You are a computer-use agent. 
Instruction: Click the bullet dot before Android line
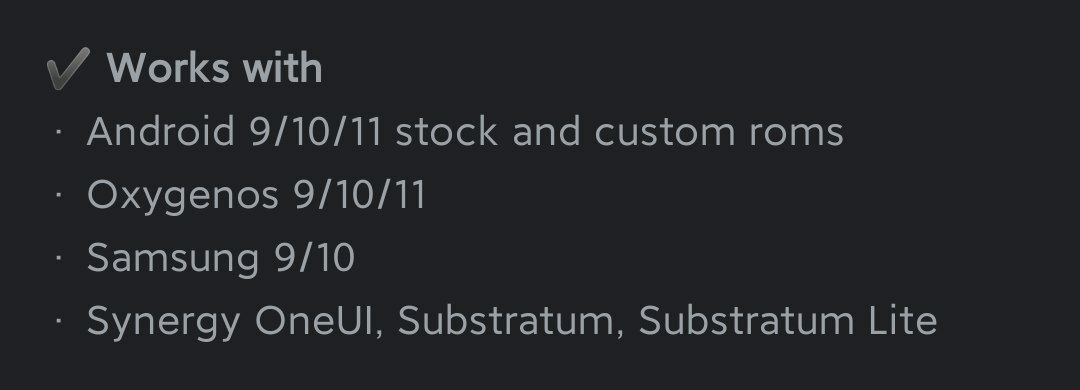pos(59,131)
